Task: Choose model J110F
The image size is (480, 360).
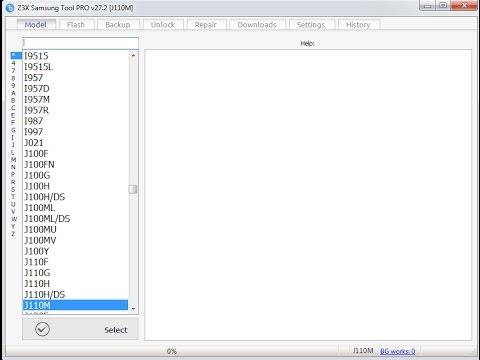Action: (x=76, y=262)
